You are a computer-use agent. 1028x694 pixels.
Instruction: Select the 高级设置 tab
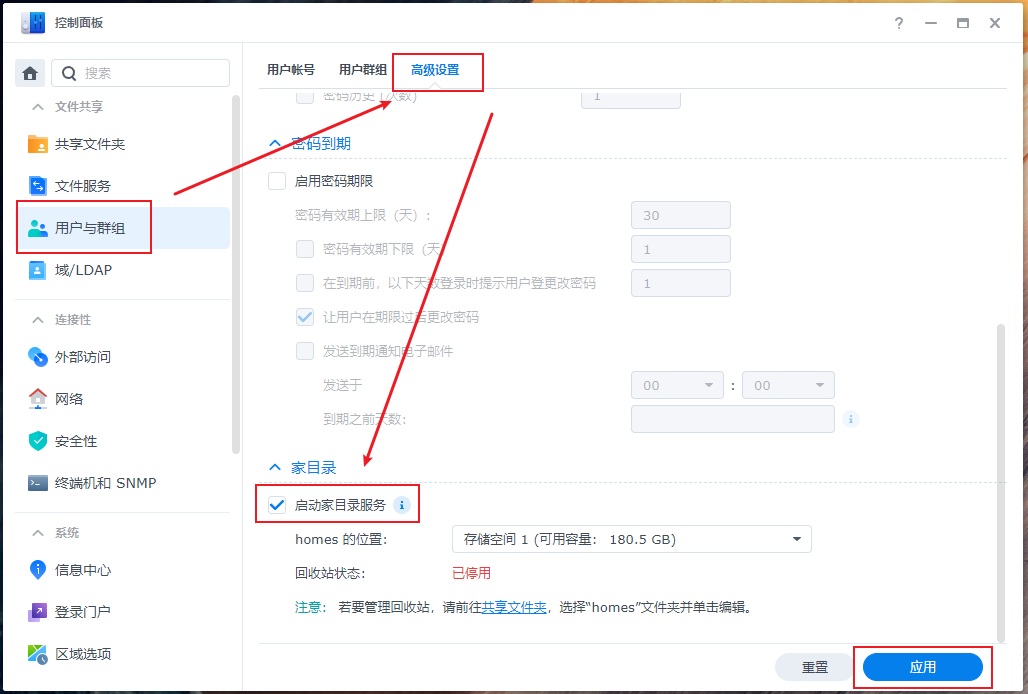435,69
